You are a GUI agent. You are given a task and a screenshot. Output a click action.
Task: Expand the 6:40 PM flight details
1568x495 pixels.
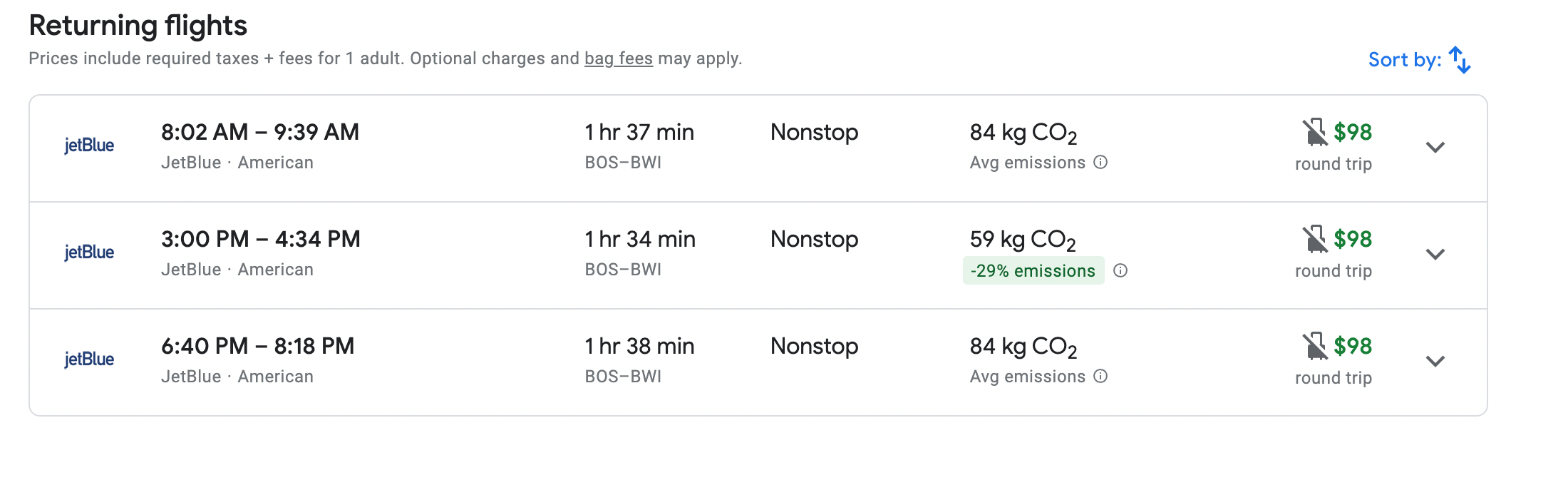tap(1435, 362)
